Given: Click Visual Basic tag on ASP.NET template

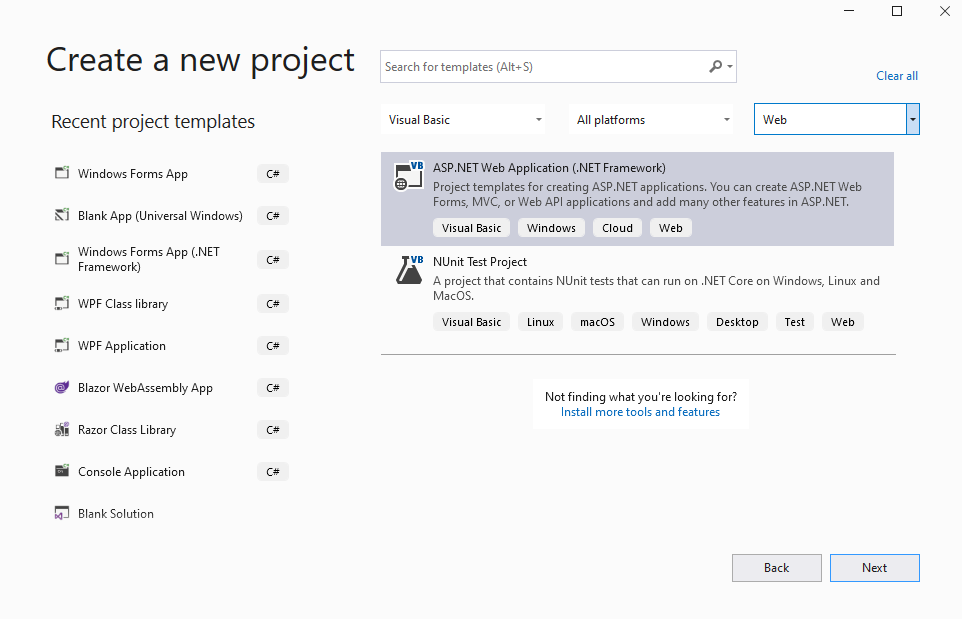Looking at the screenshot, I should (x=471, y=228).
